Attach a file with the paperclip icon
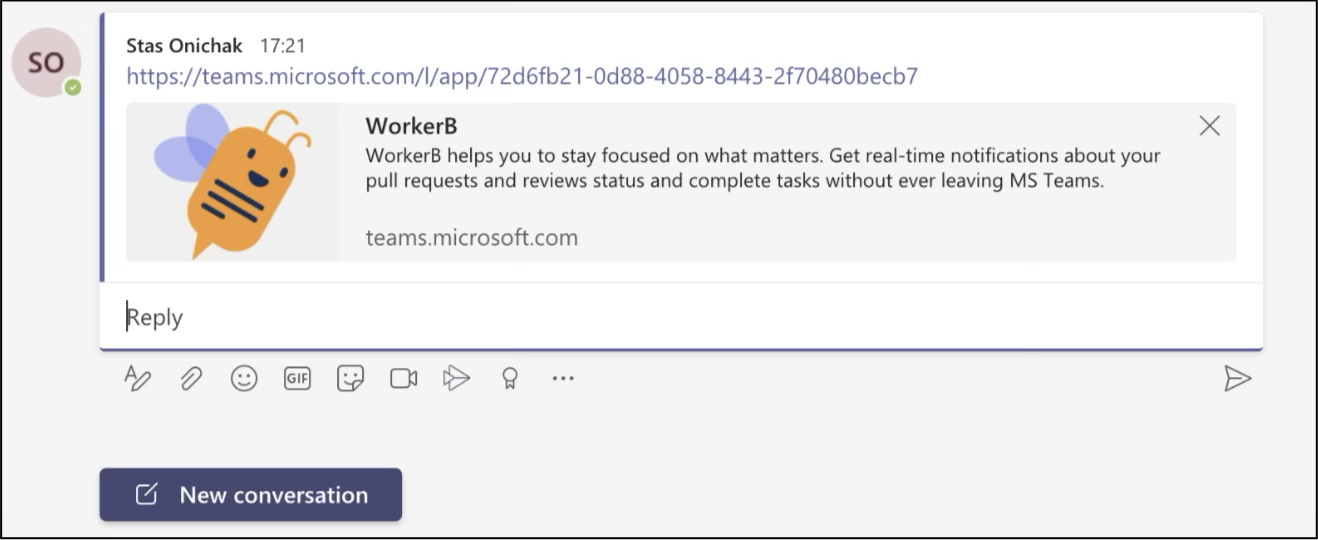Screen dimensions: 1318x540 point(191,378)
